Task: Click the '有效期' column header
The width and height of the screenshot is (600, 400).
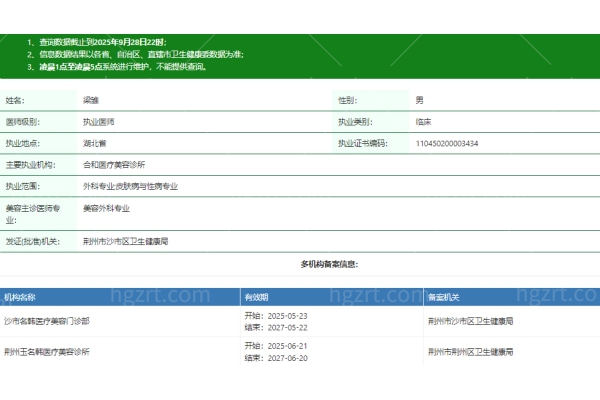Action: click(256, 297)
